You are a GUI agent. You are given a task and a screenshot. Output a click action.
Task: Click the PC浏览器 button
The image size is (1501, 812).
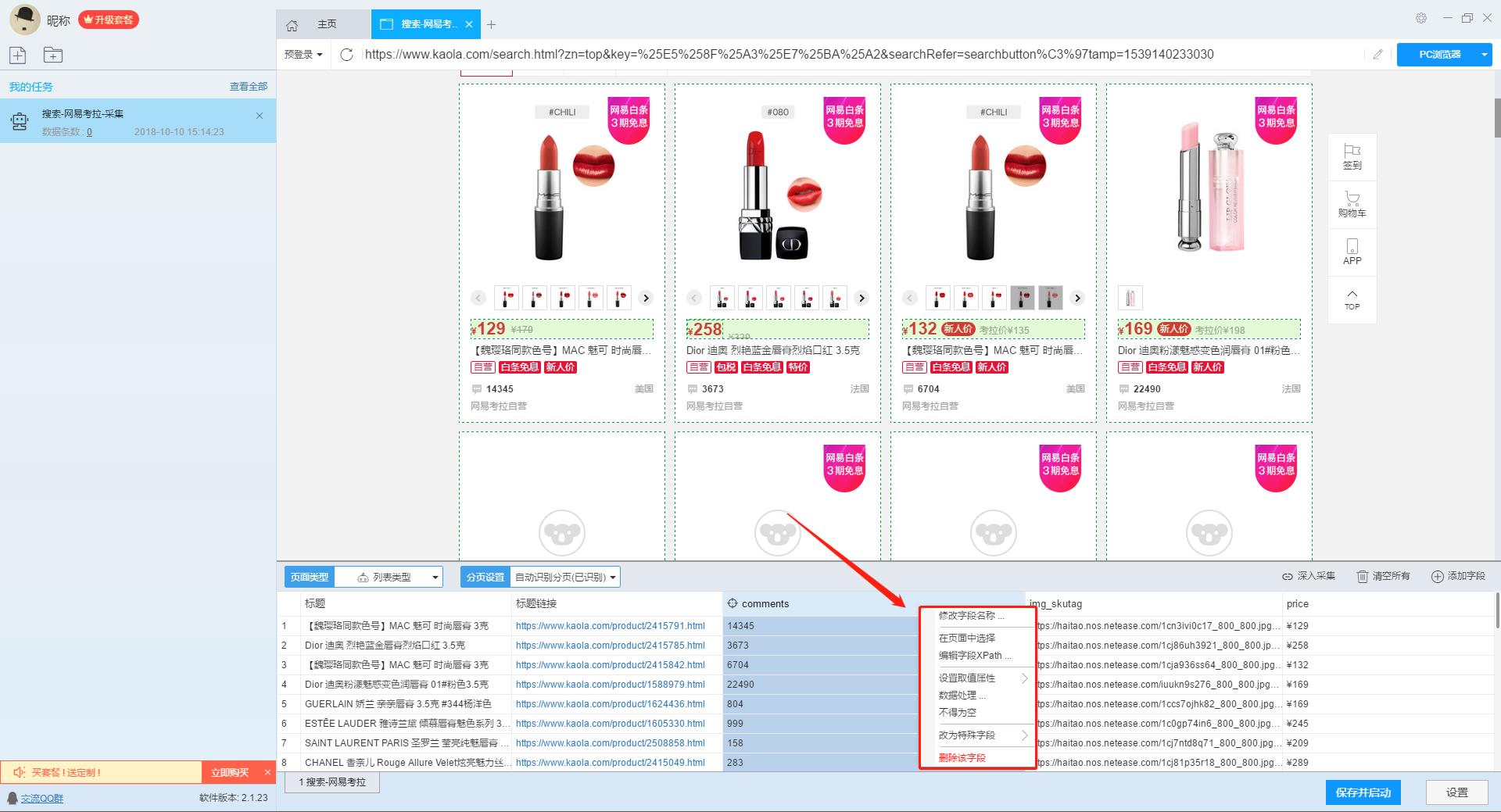pos(1439,54)
